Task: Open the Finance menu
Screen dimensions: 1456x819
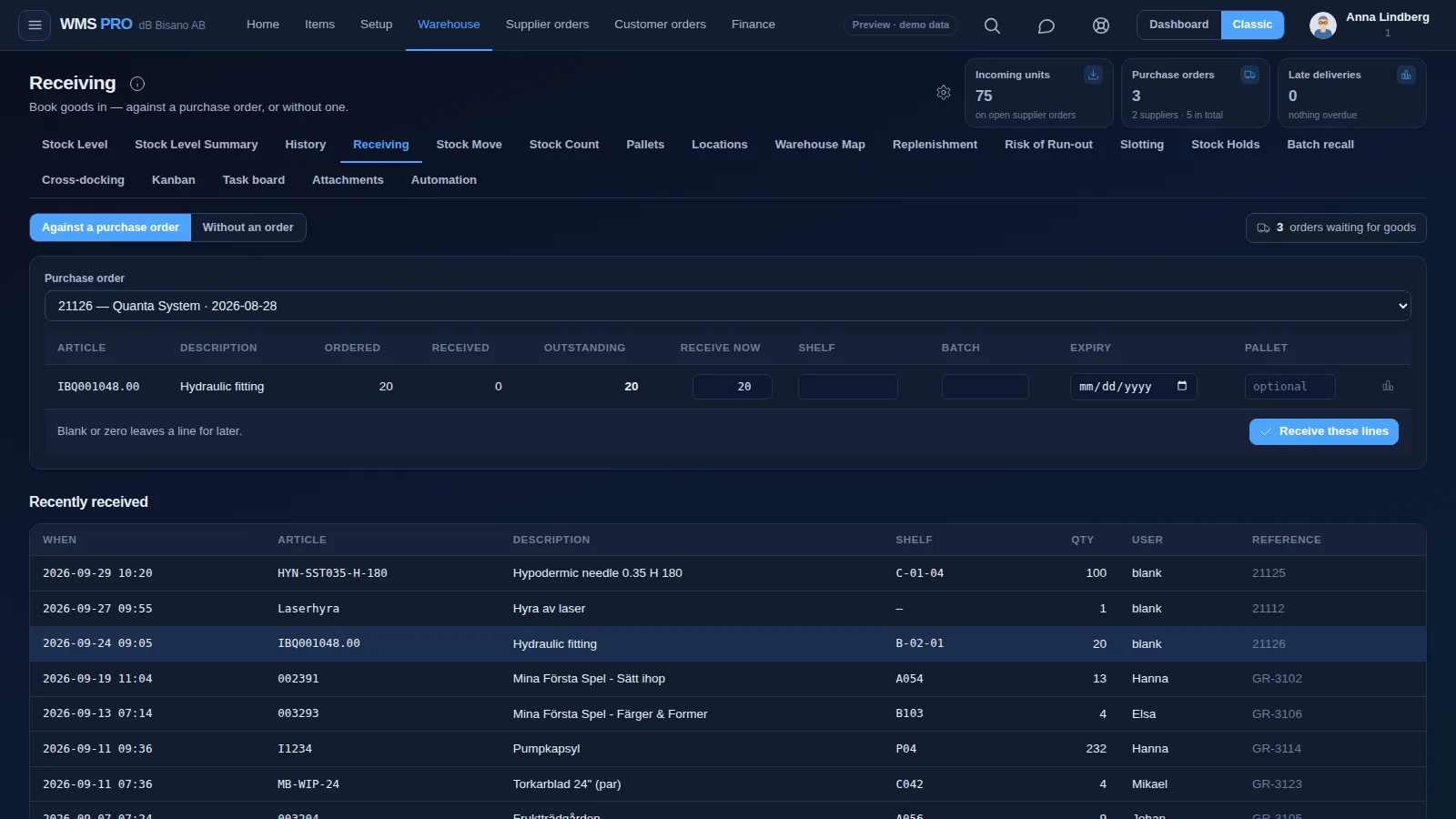Action: pyautogui.click(x=753, y=25)
